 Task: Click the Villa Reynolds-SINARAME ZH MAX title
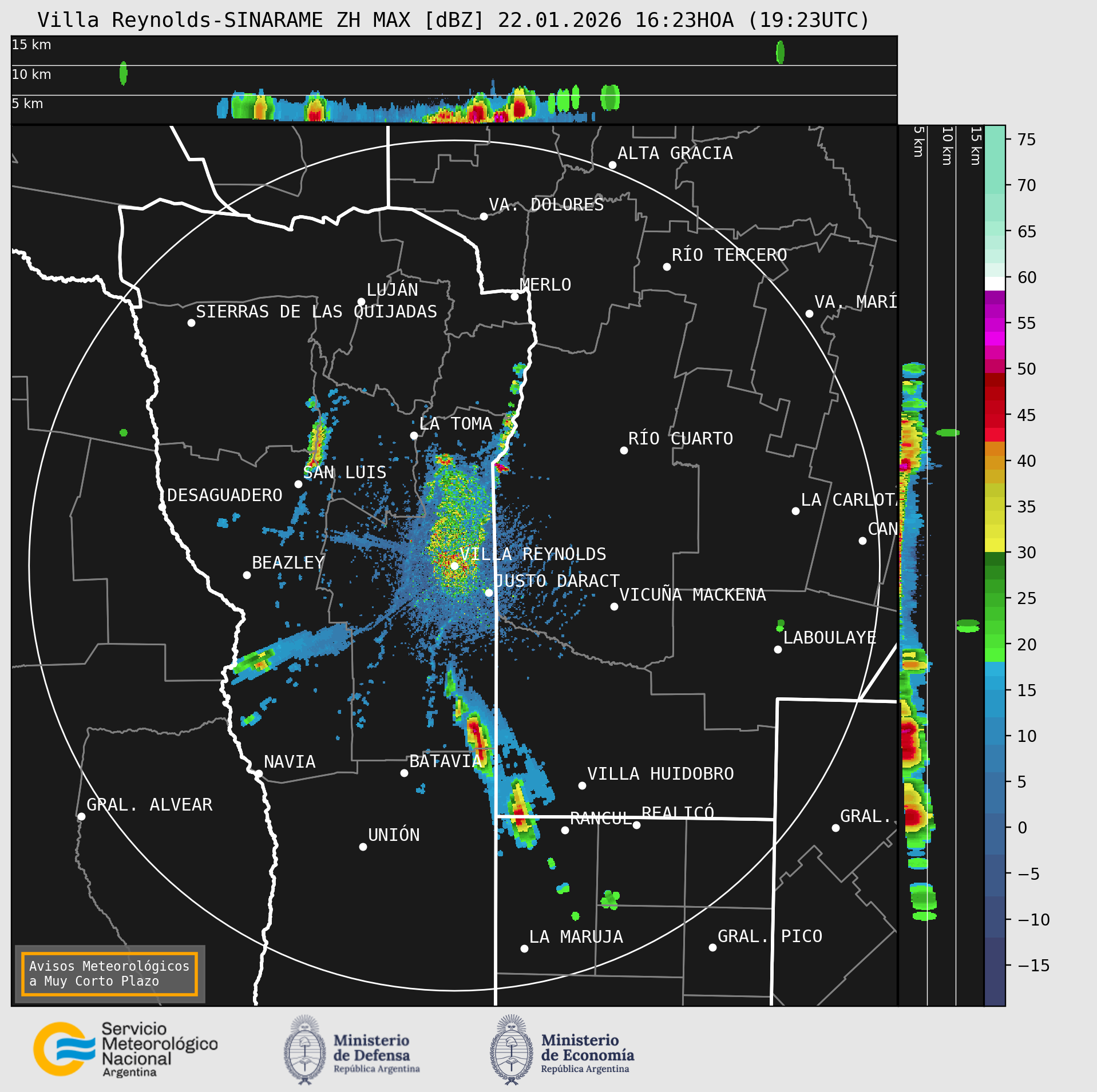click(x=453, y=20)
